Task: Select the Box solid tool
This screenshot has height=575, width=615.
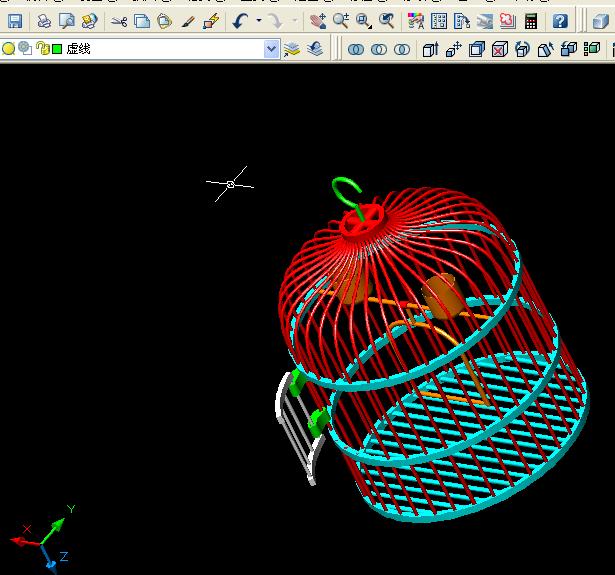Action: [x=600, y=21]
